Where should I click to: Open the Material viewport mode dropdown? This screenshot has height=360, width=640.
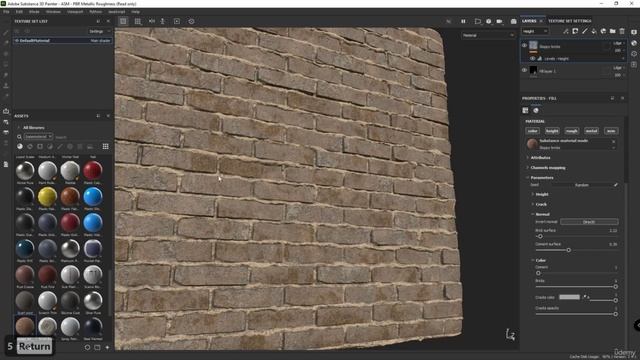tap(488, 36)
